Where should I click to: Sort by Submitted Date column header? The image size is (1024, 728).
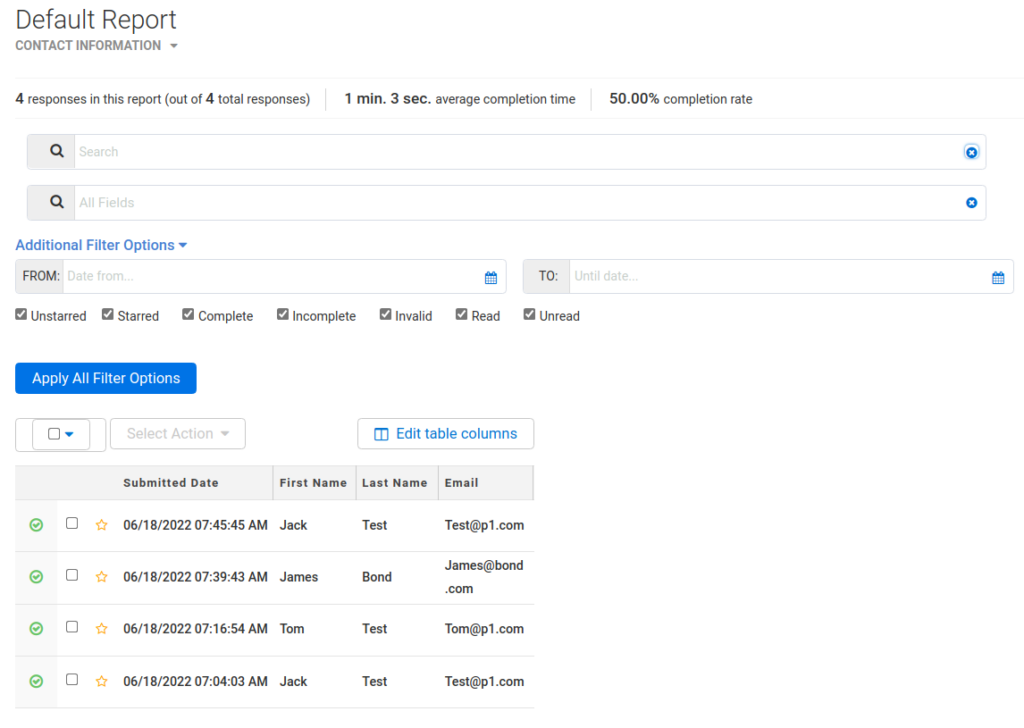pyautogui.click(x=170, y=482)
